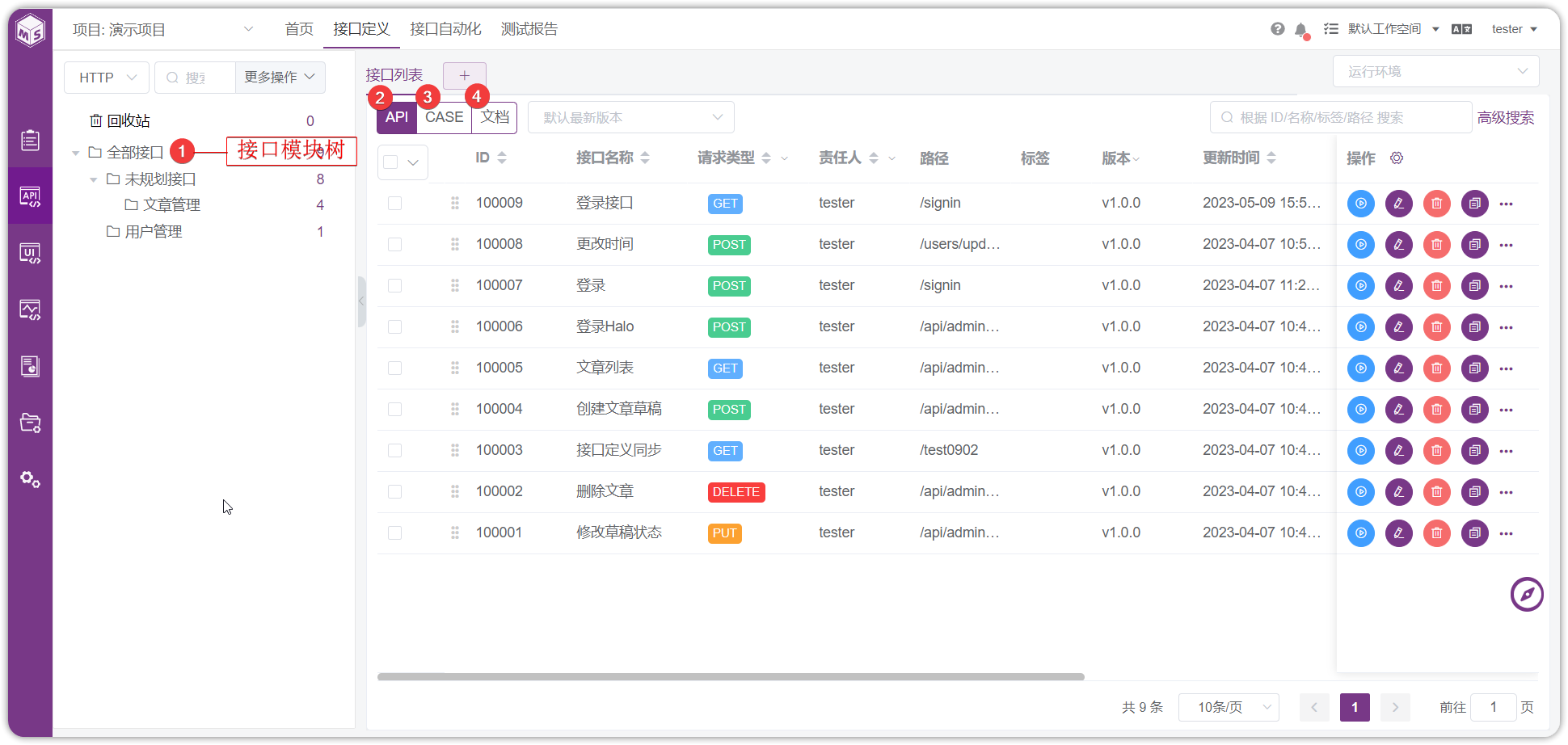
Task: Edit the 更改时间 API with the pencil icon
Action: [x=1399, y=245]
